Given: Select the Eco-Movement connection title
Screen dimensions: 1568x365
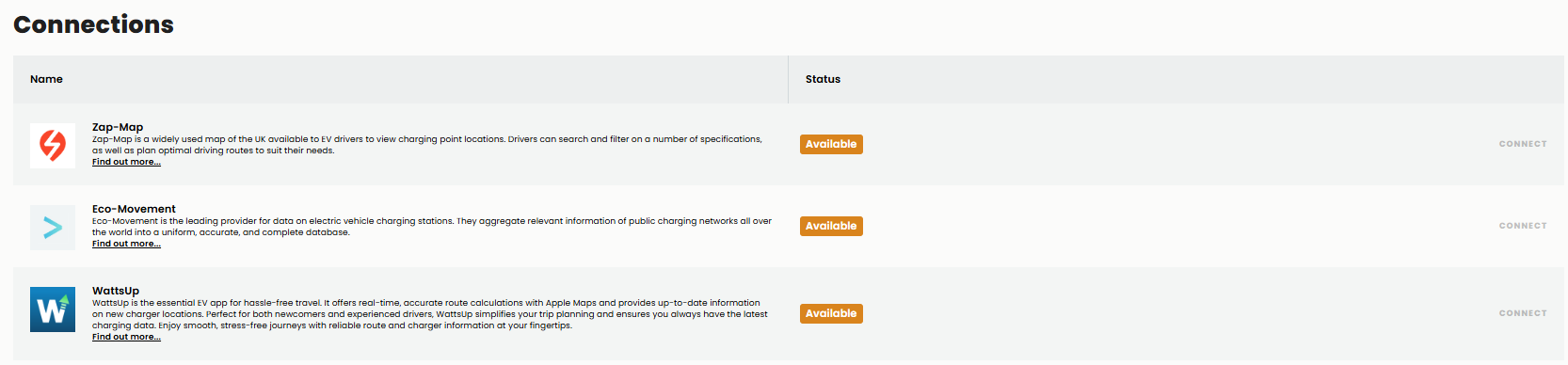Looking at the screenshot, I should point(134,209).
